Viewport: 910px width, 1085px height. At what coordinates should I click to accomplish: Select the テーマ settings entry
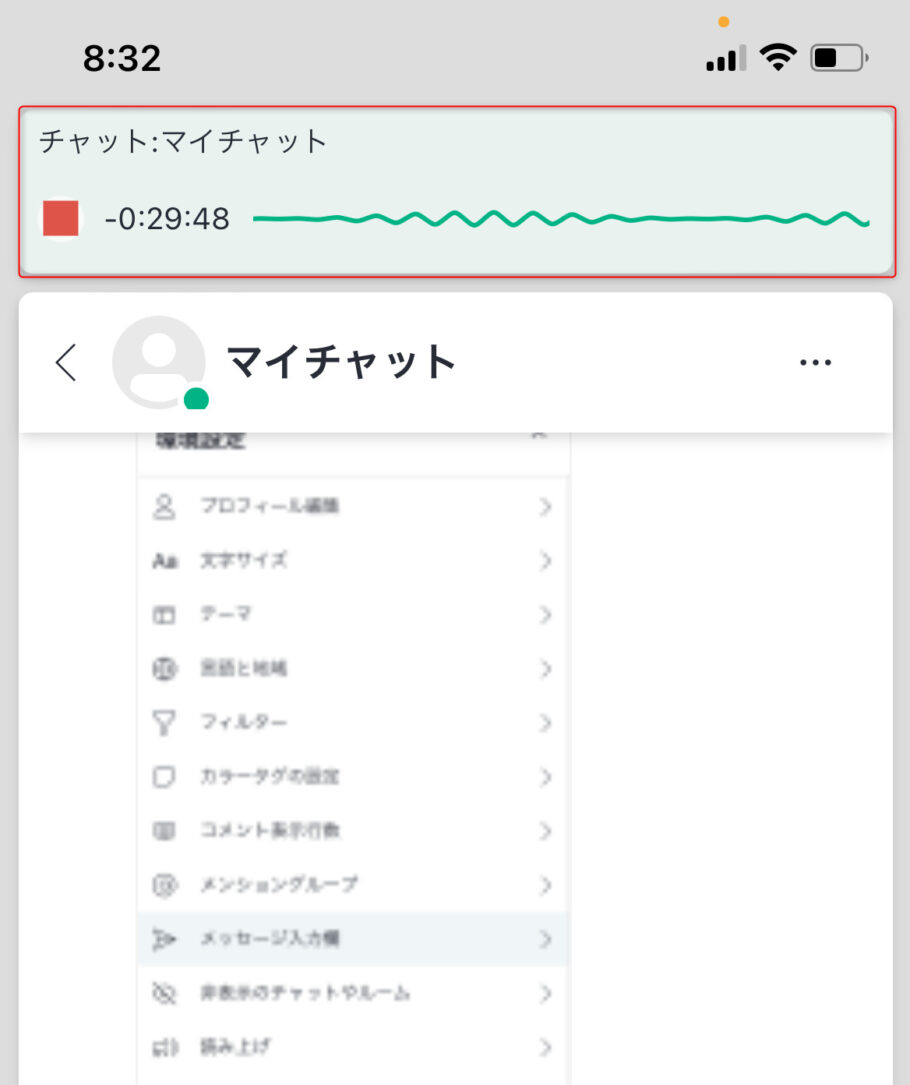(x=353, y=614)
